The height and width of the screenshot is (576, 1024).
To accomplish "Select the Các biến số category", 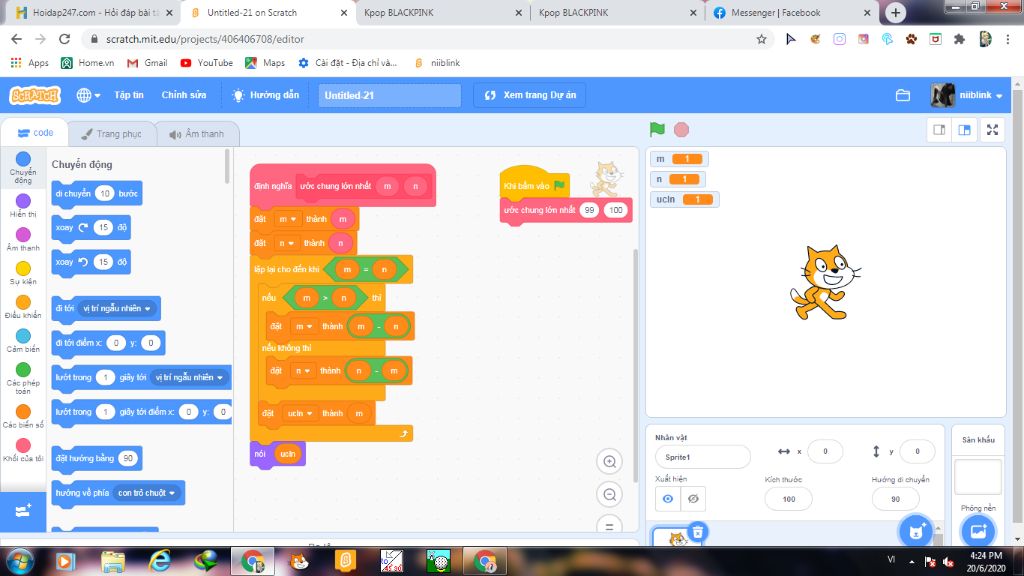I will tap(23, 417).
